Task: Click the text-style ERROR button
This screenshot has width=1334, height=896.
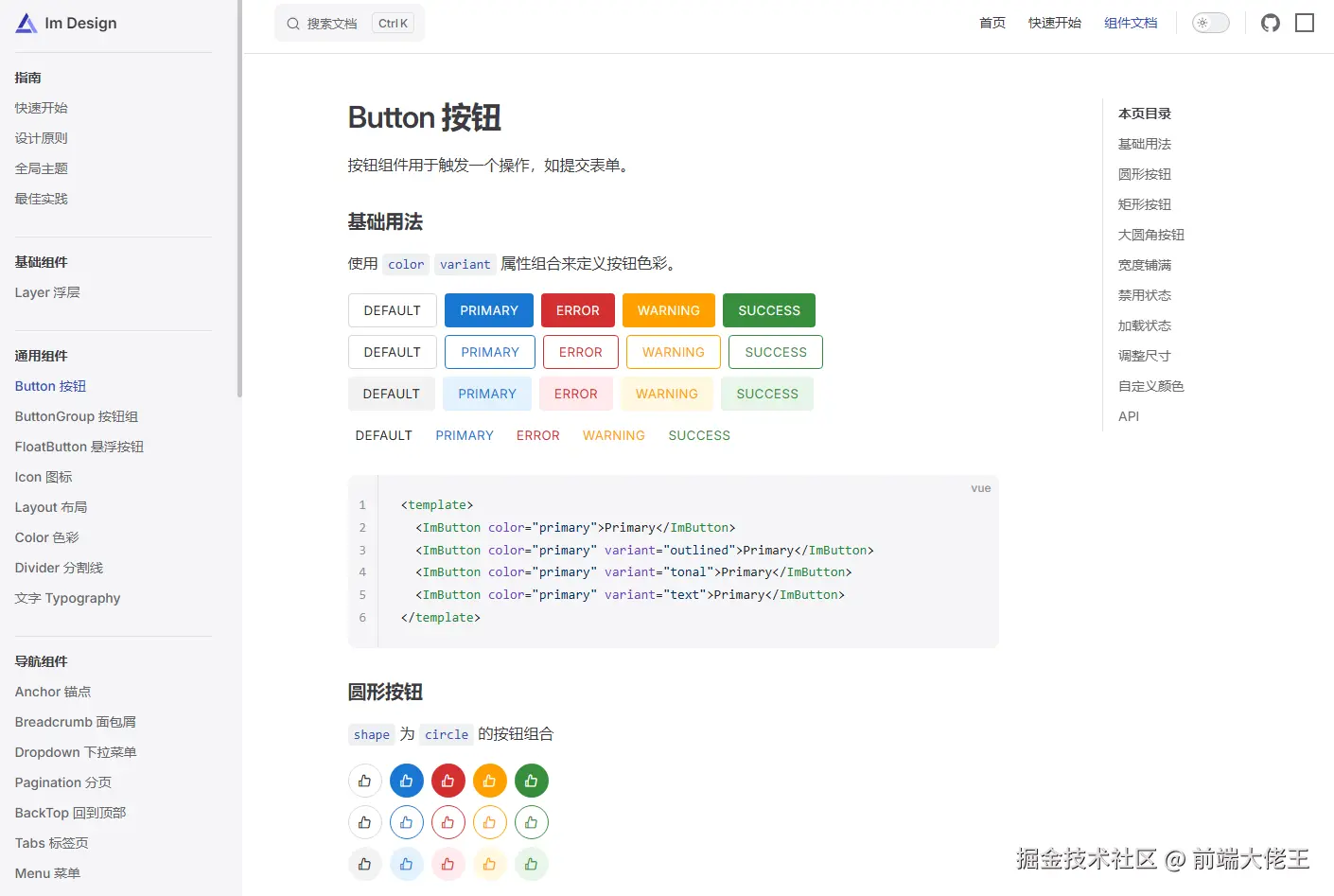Action: tap(538, 435)
